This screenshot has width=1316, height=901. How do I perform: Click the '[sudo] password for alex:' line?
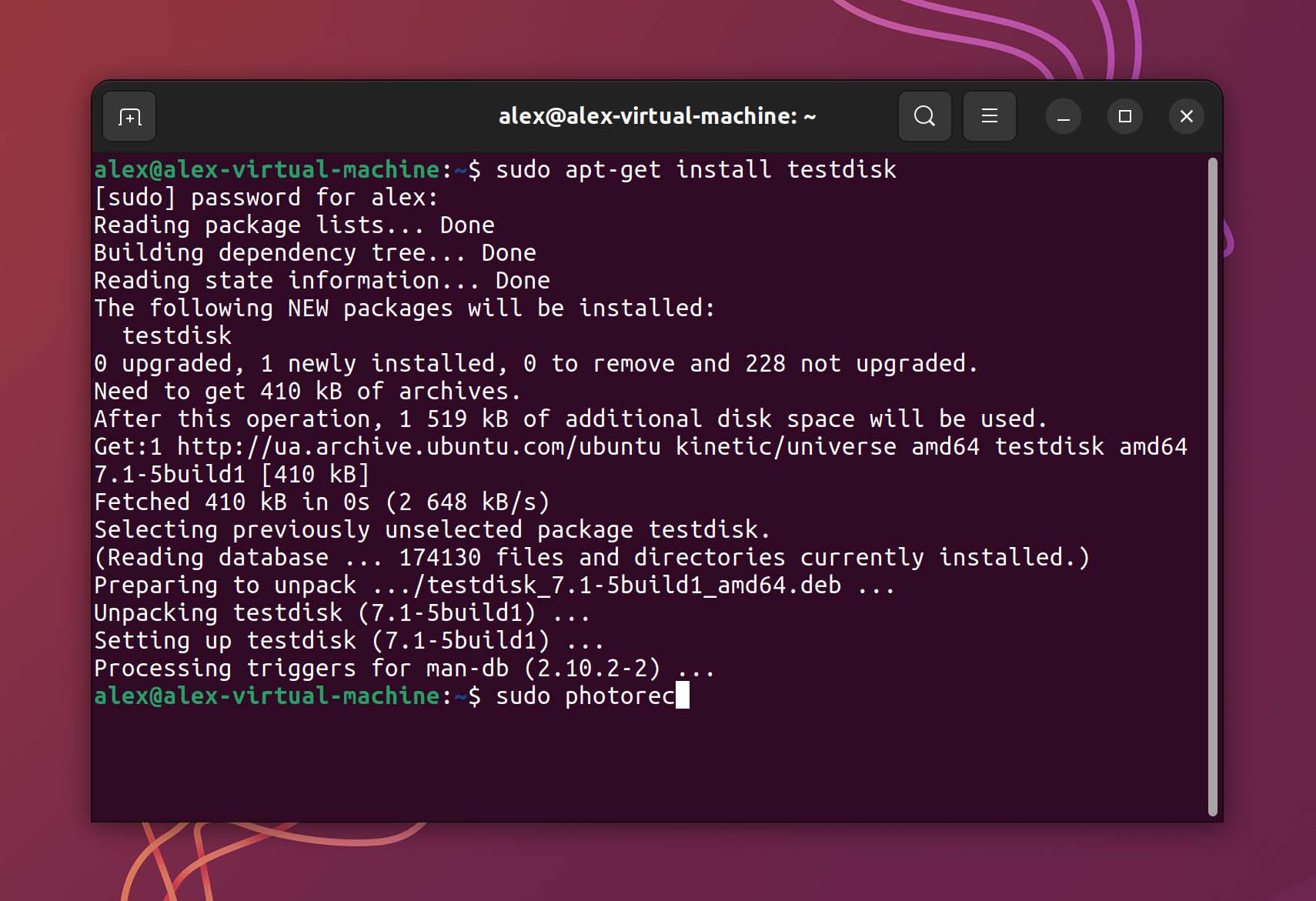pos(266,197)
